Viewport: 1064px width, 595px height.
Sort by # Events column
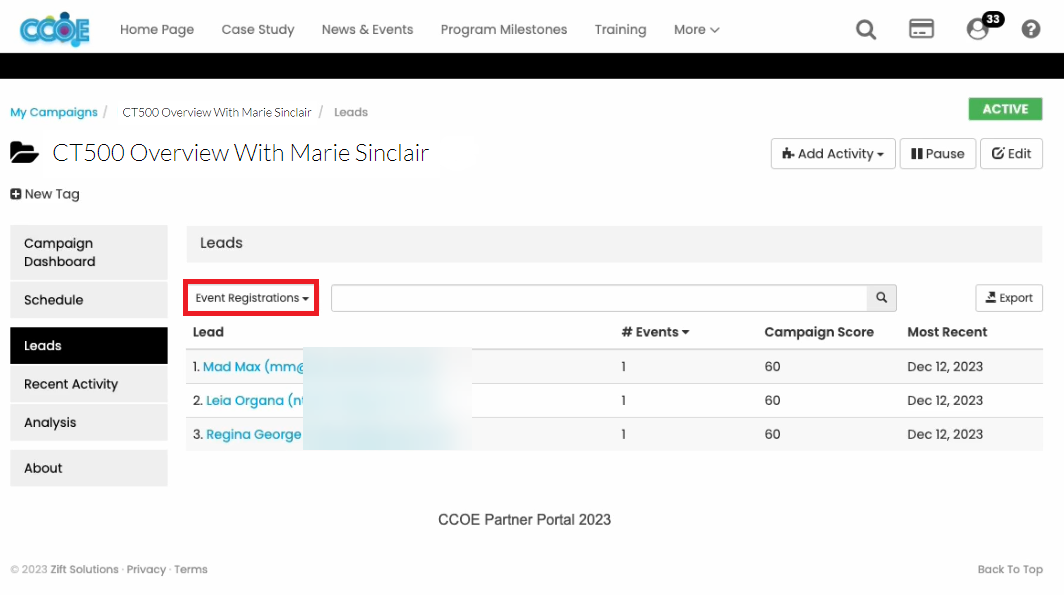coord(655,332)
